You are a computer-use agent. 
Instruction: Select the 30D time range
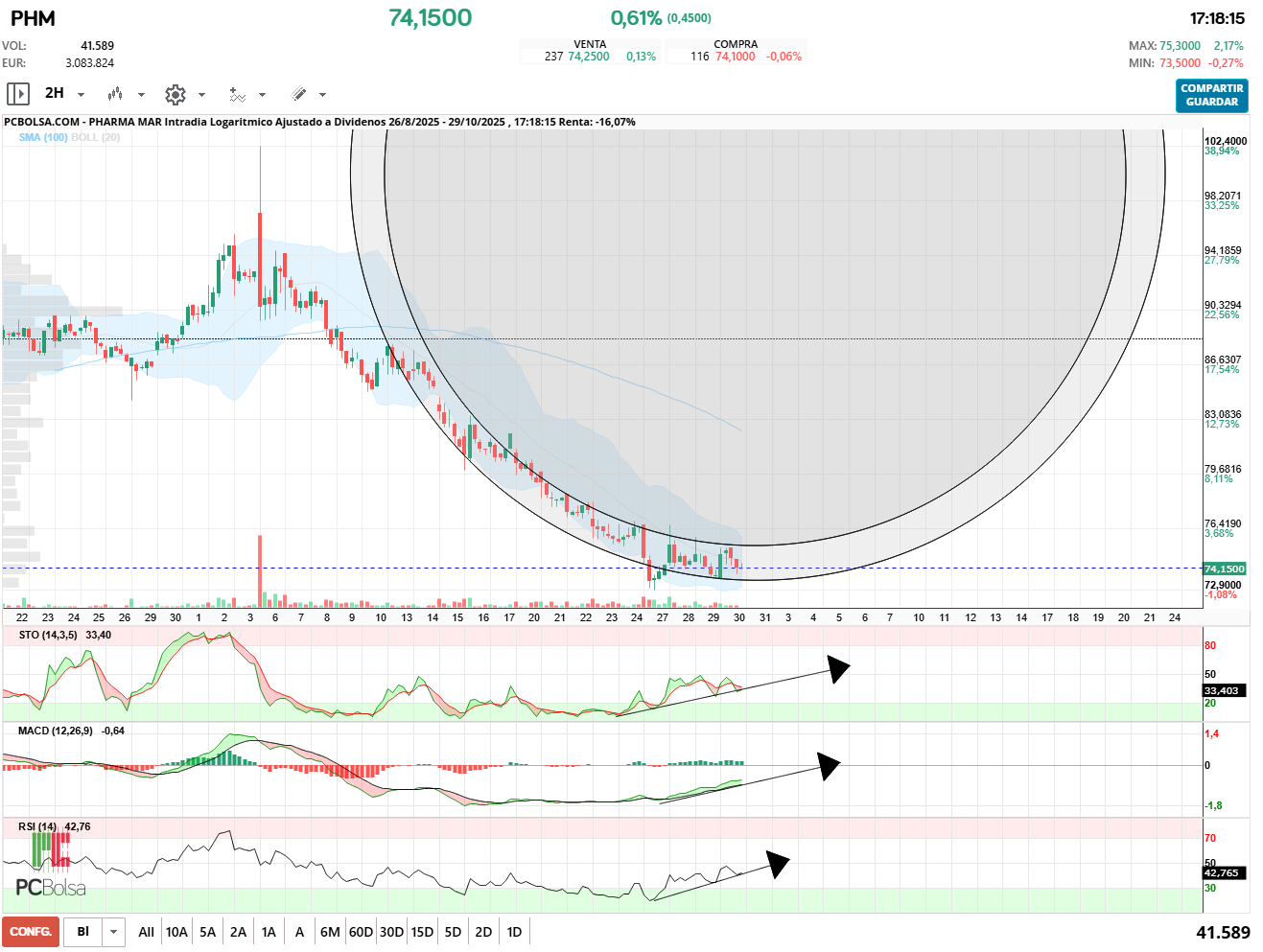tap(391, 932)
